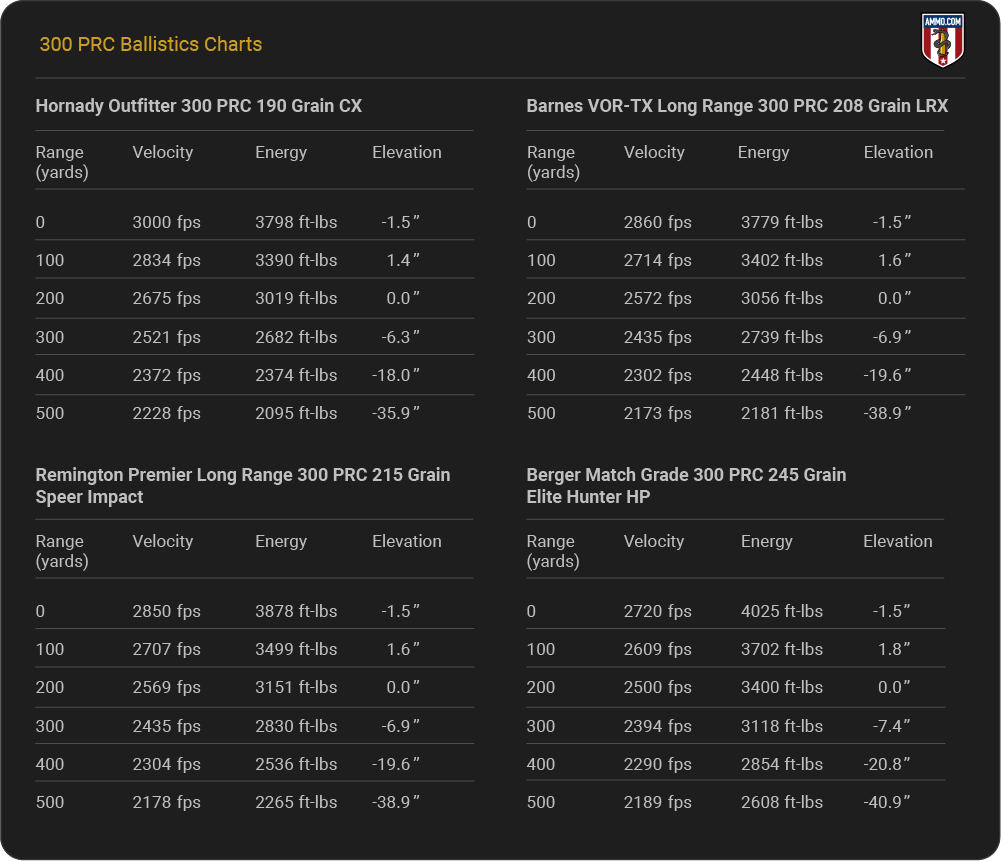Click the -18.0" elevation value

396,375
